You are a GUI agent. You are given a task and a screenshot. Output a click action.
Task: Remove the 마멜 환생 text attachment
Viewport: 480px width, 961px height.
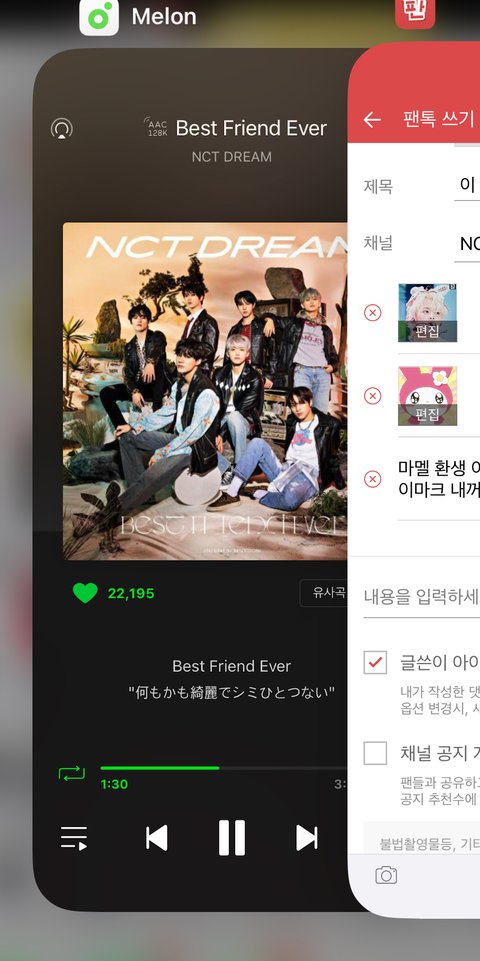372,479
